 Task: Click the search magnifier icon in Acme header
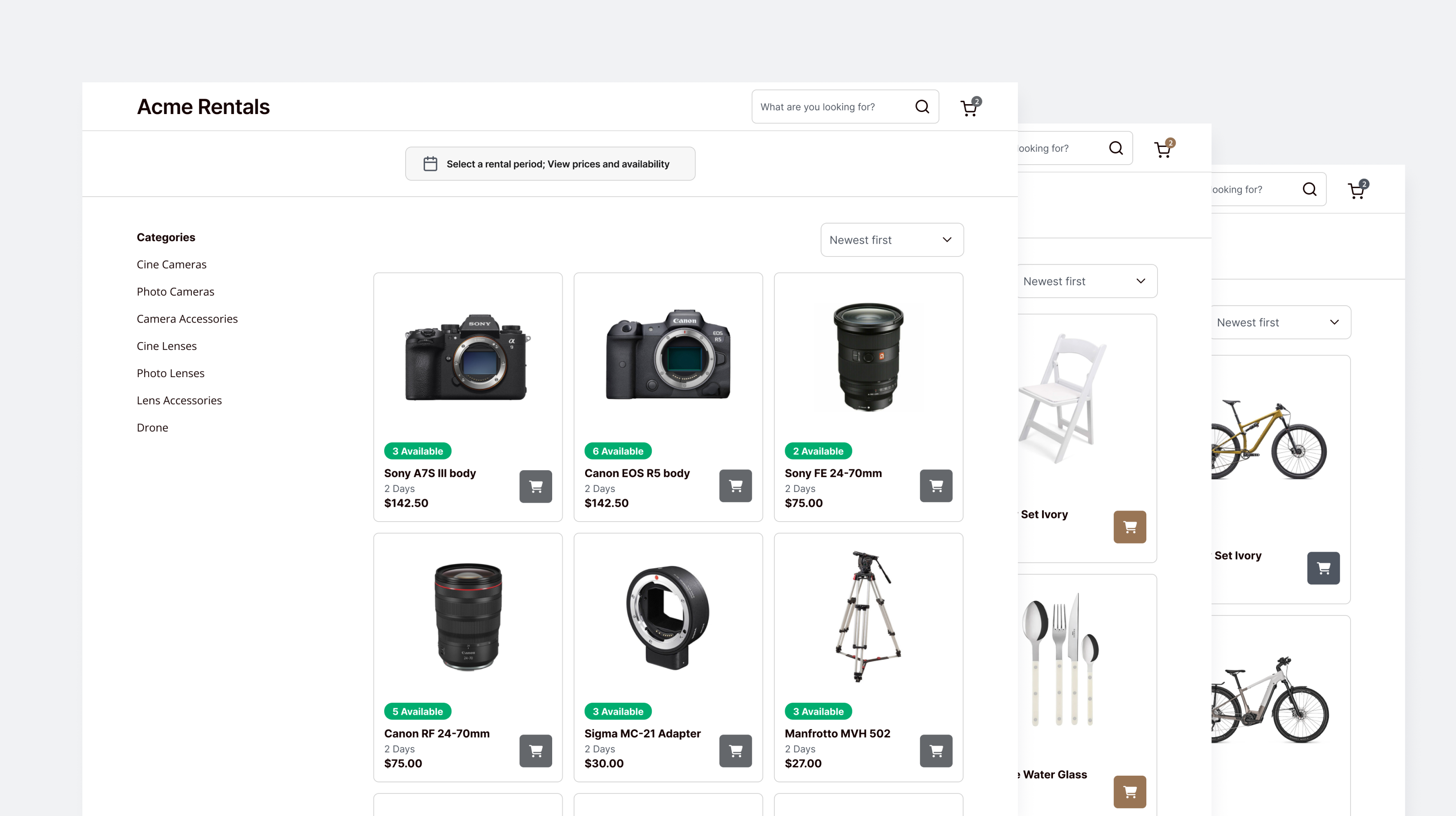[x=922, y=107]
